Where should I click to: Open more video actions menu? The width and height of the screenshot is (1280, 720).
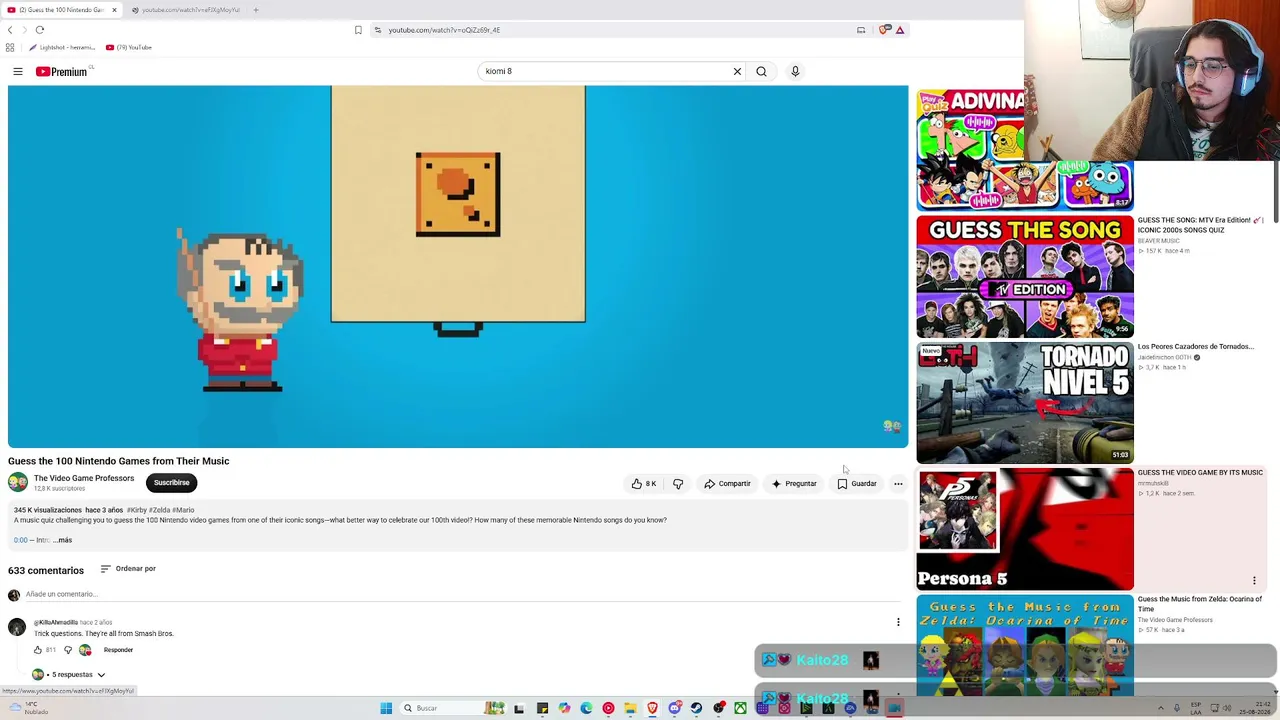tap(898, 484)
